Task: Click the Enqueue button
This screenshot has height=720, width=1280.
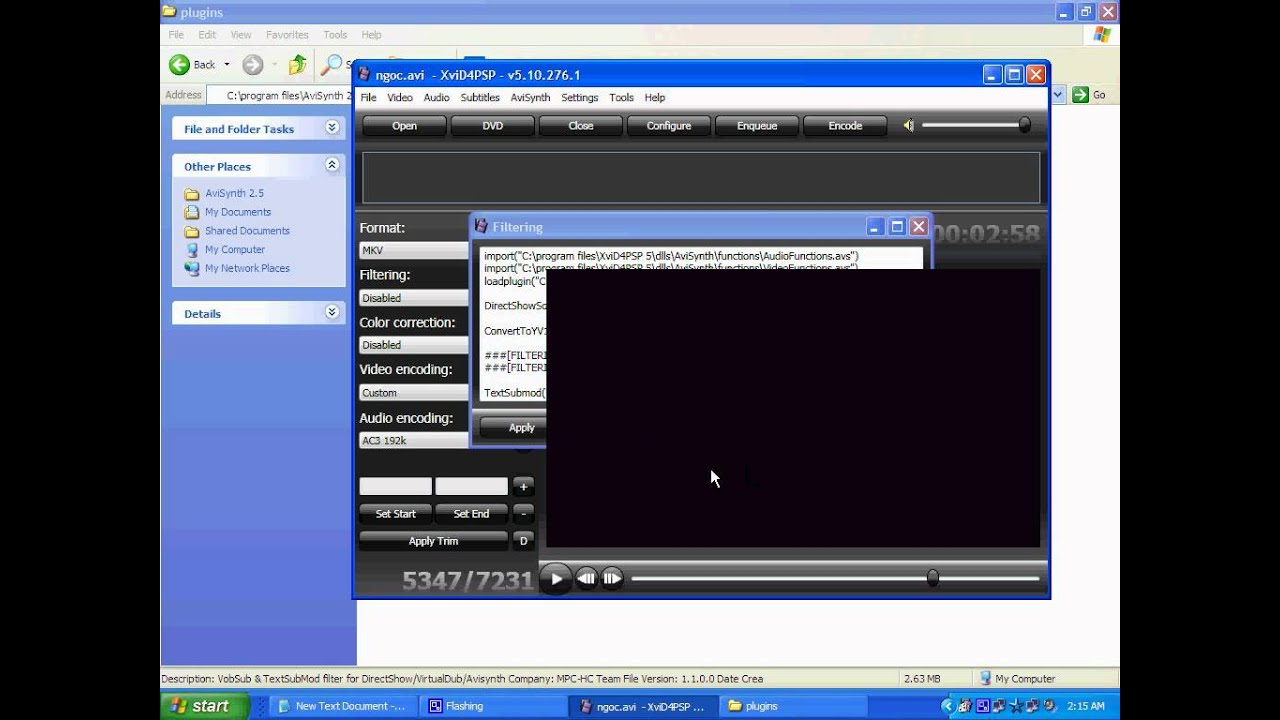Action: click(x=756, y=126)
